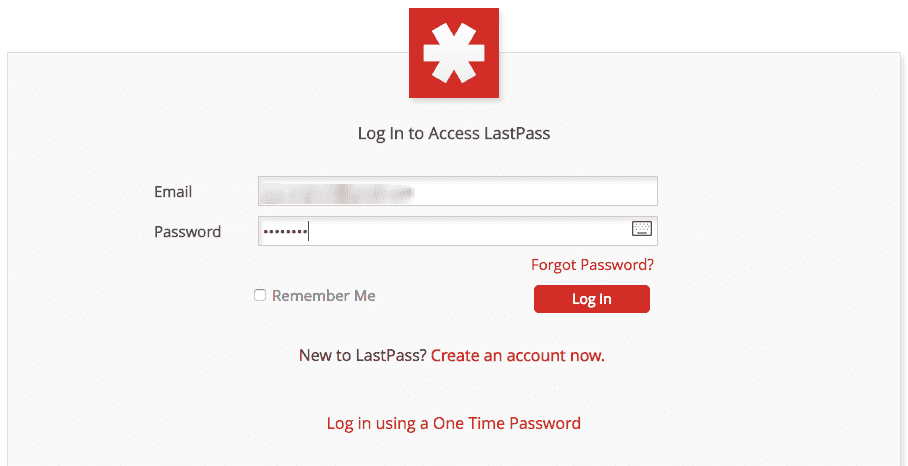This screenshot has width=908, height=466.
Task: Open the on-screen keyboard icon in Password field
Action: [x=642, y=229]
